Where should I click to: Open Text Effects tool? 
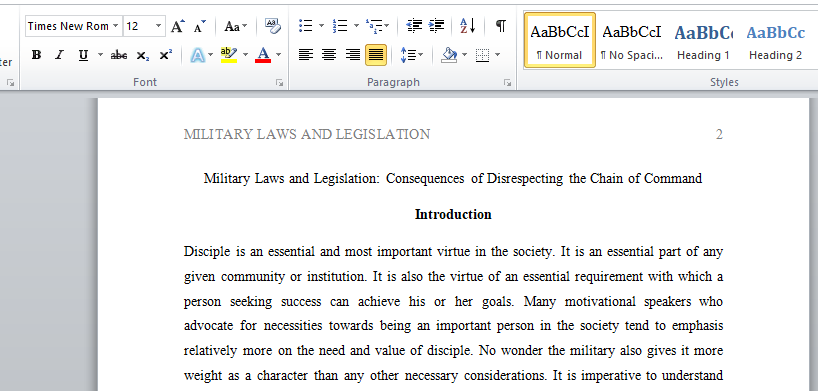pos(197,55)
